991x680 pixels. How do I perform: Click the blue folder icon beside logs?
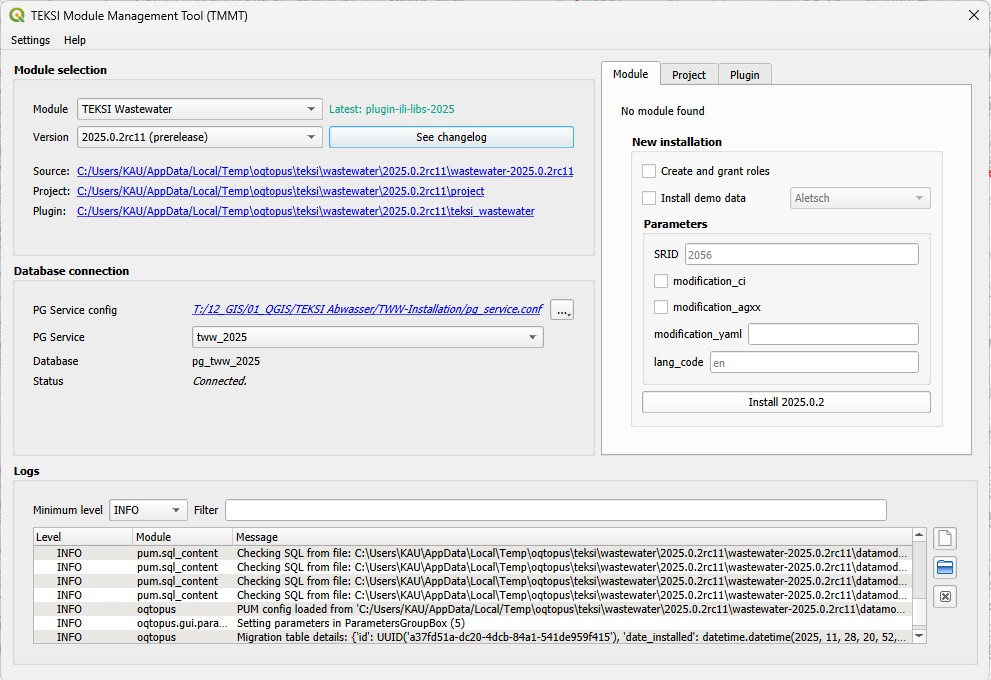click(944, 568)
